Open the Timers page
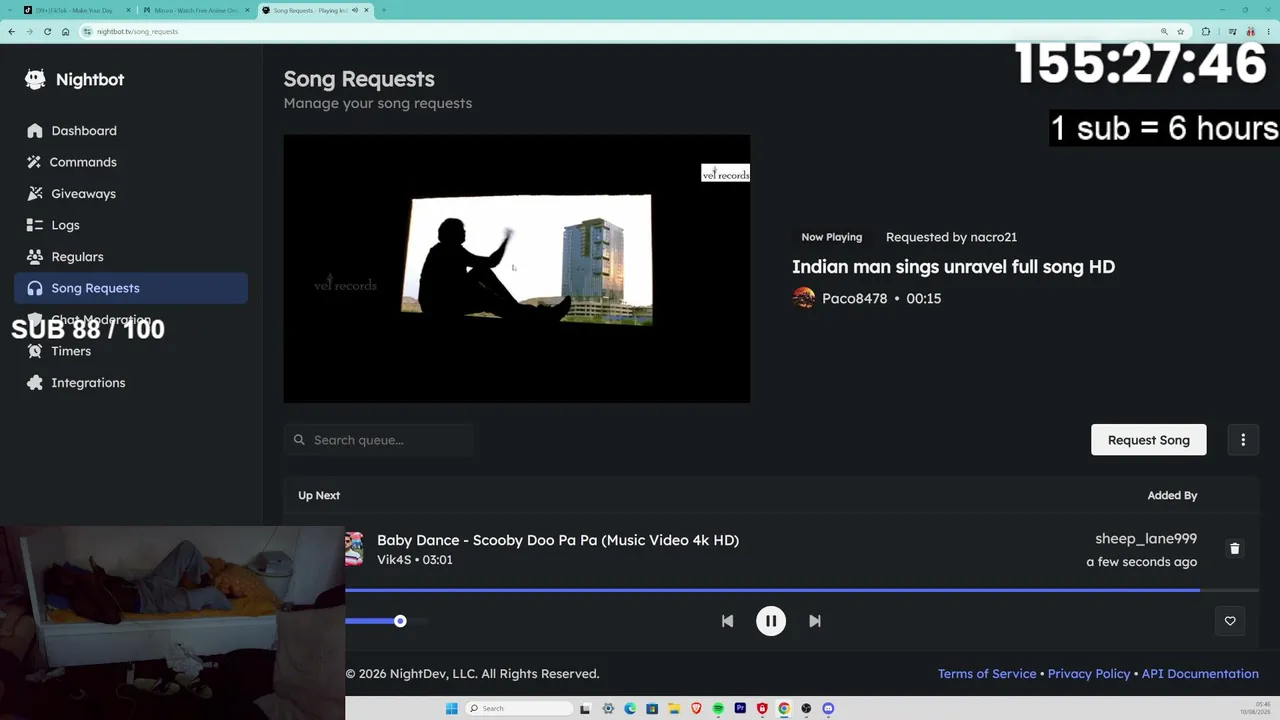This screenshot has width=1280, height=720. [x=131, y=351]
